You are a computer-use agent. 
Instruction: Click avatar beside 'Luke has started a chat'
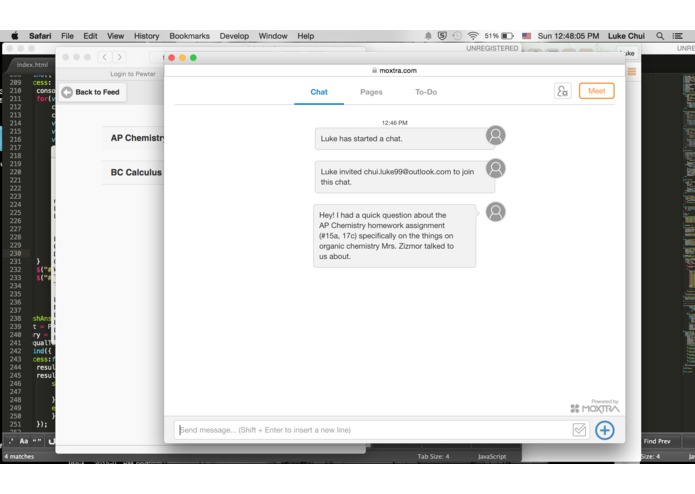pyautogui.click(x=496, y=135)
